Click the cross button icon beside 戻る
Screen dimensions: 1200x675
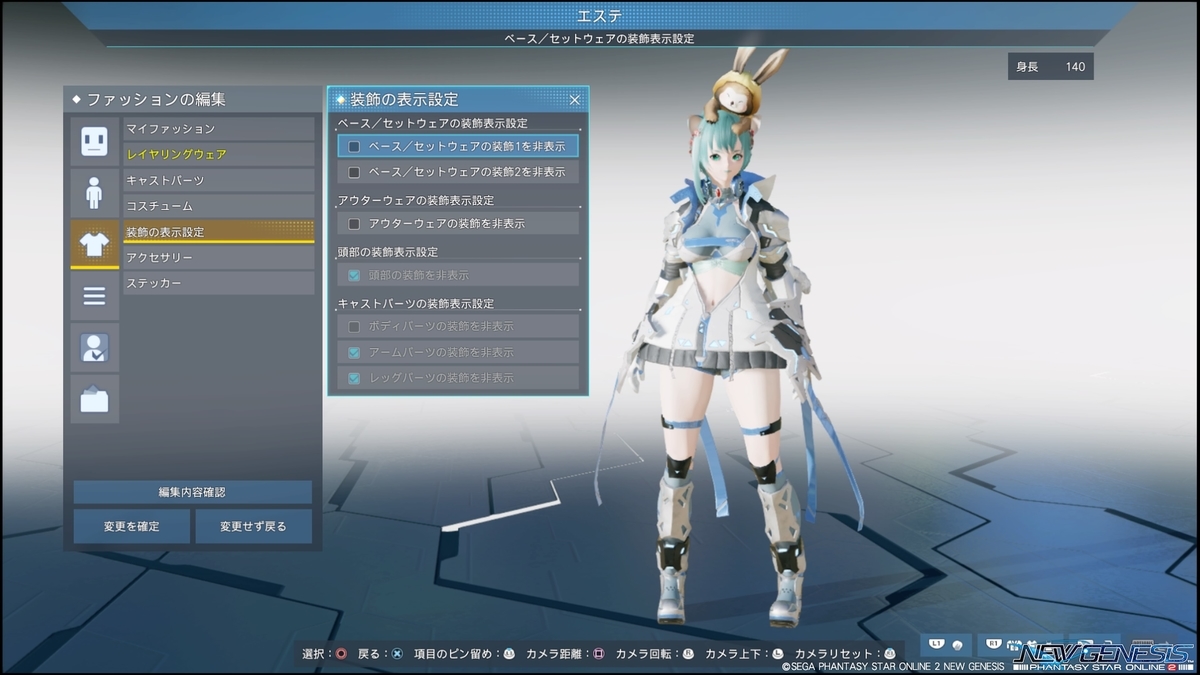tap(397, 654)
